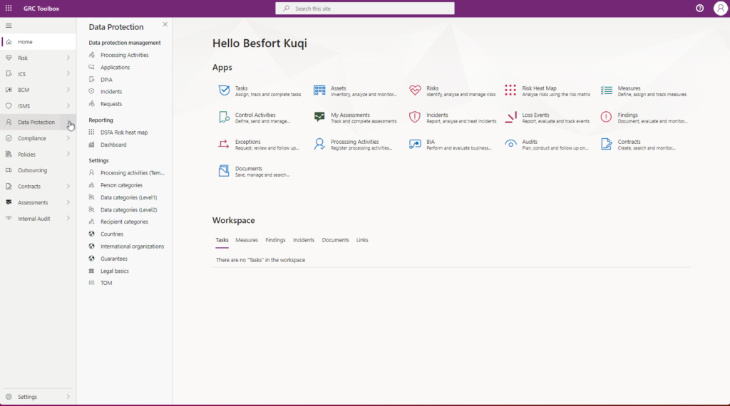Open the BIA app icon
This screenshot has height=406, width=730.
click(415, 144)
